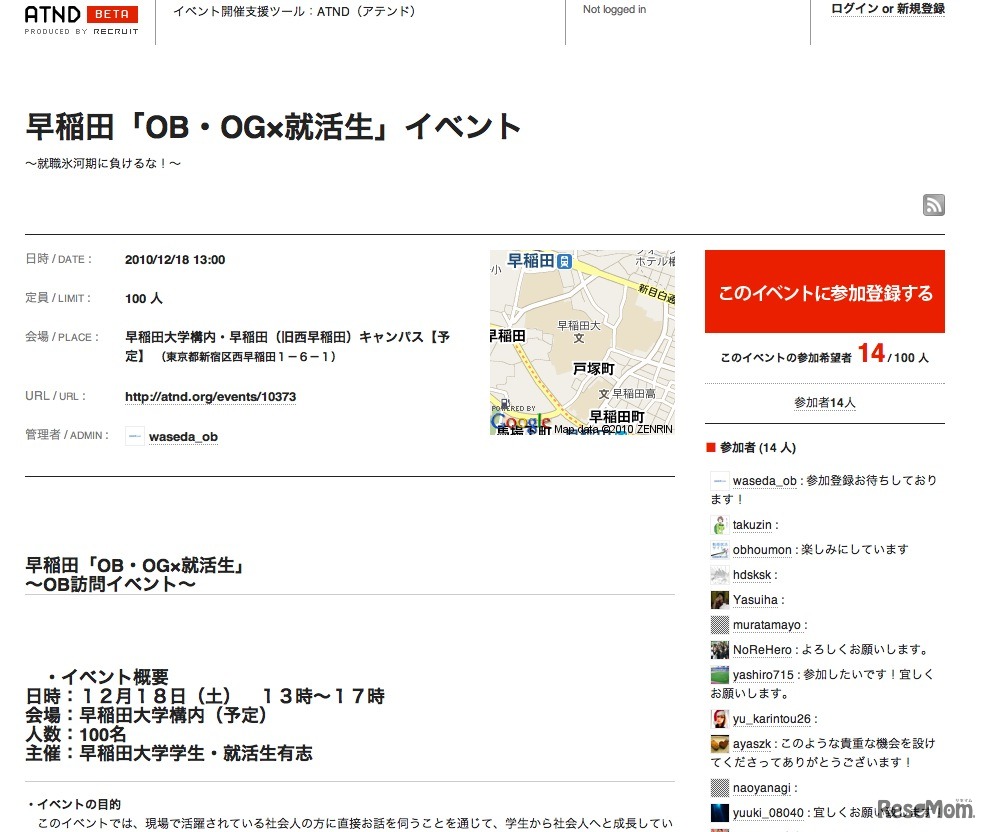Click the このイベントに参加登録する button

[824, 291]
